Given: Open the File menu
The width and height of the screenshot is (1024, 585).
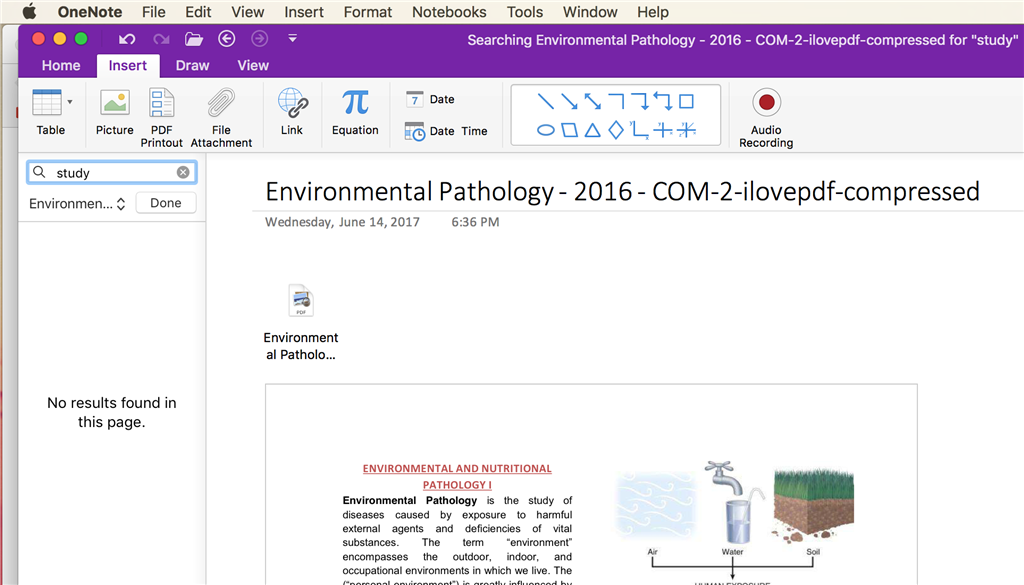Looking at the screenshot, I should 153,12.
